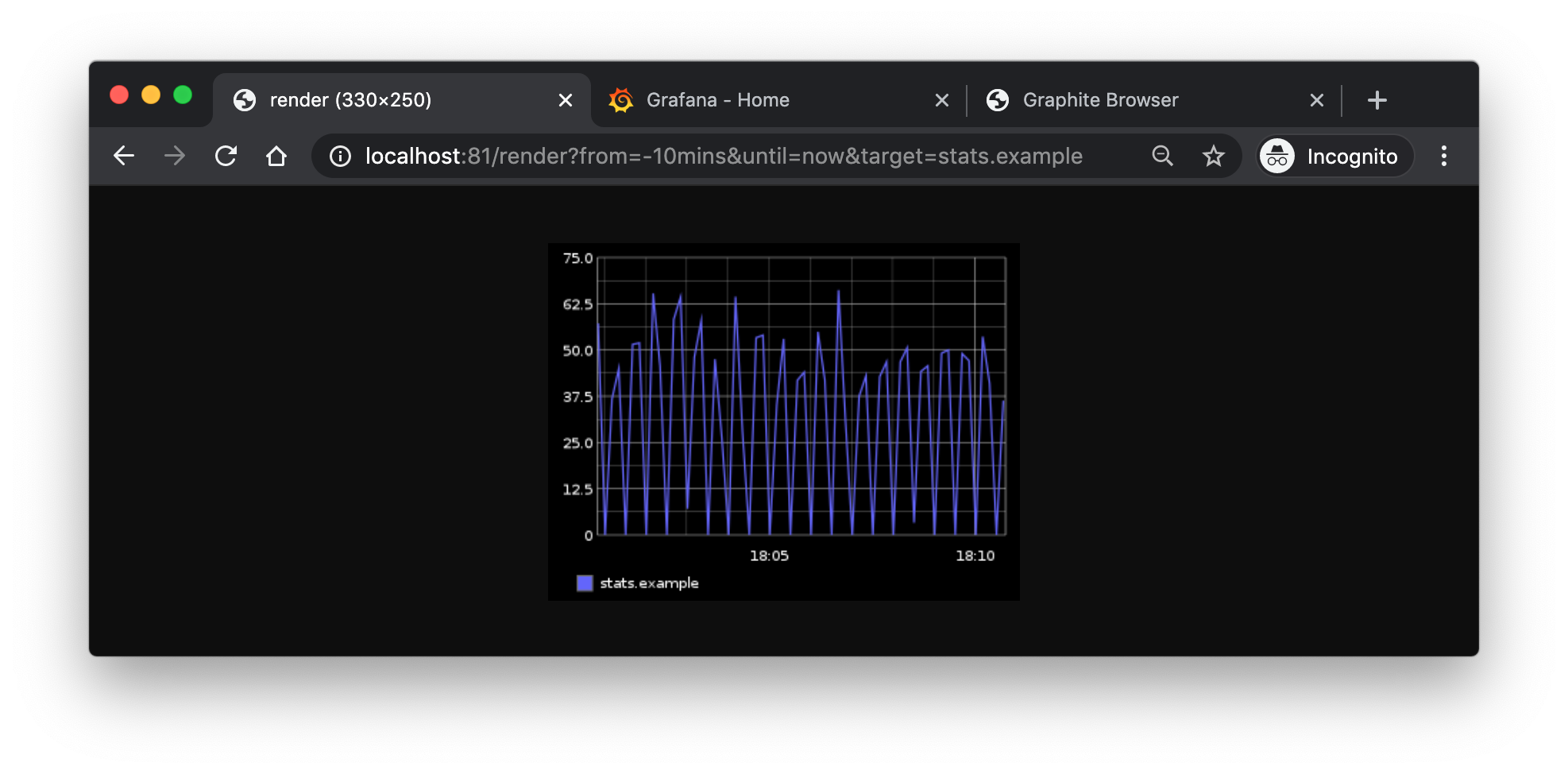Image resolution: width=1568 pixels, height=774 pixels.
Task: Click the globe favicon of render tab
Action: tap(245, 100)
